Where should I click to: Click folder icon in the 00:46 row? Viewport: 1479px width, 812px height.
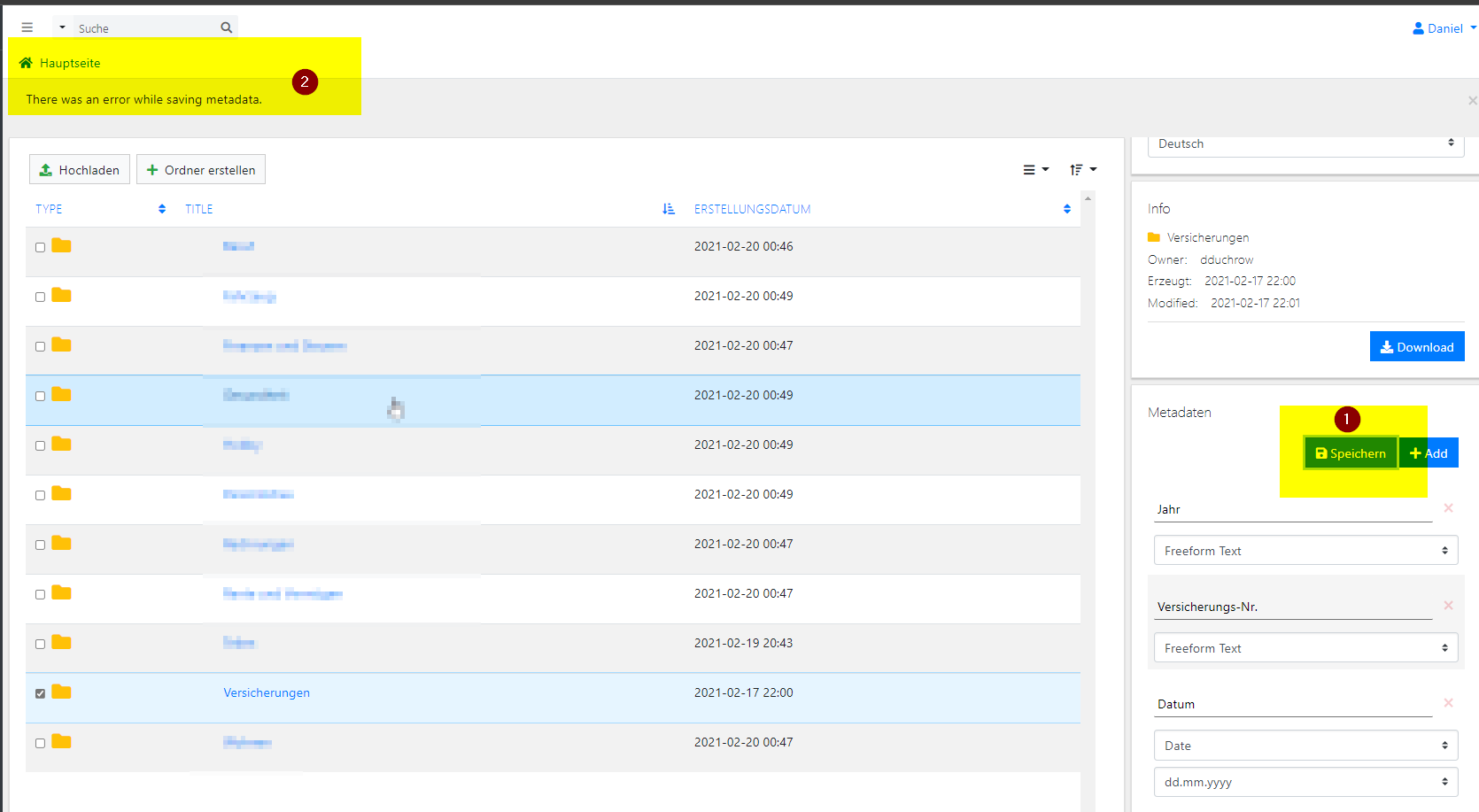[61, 245]
